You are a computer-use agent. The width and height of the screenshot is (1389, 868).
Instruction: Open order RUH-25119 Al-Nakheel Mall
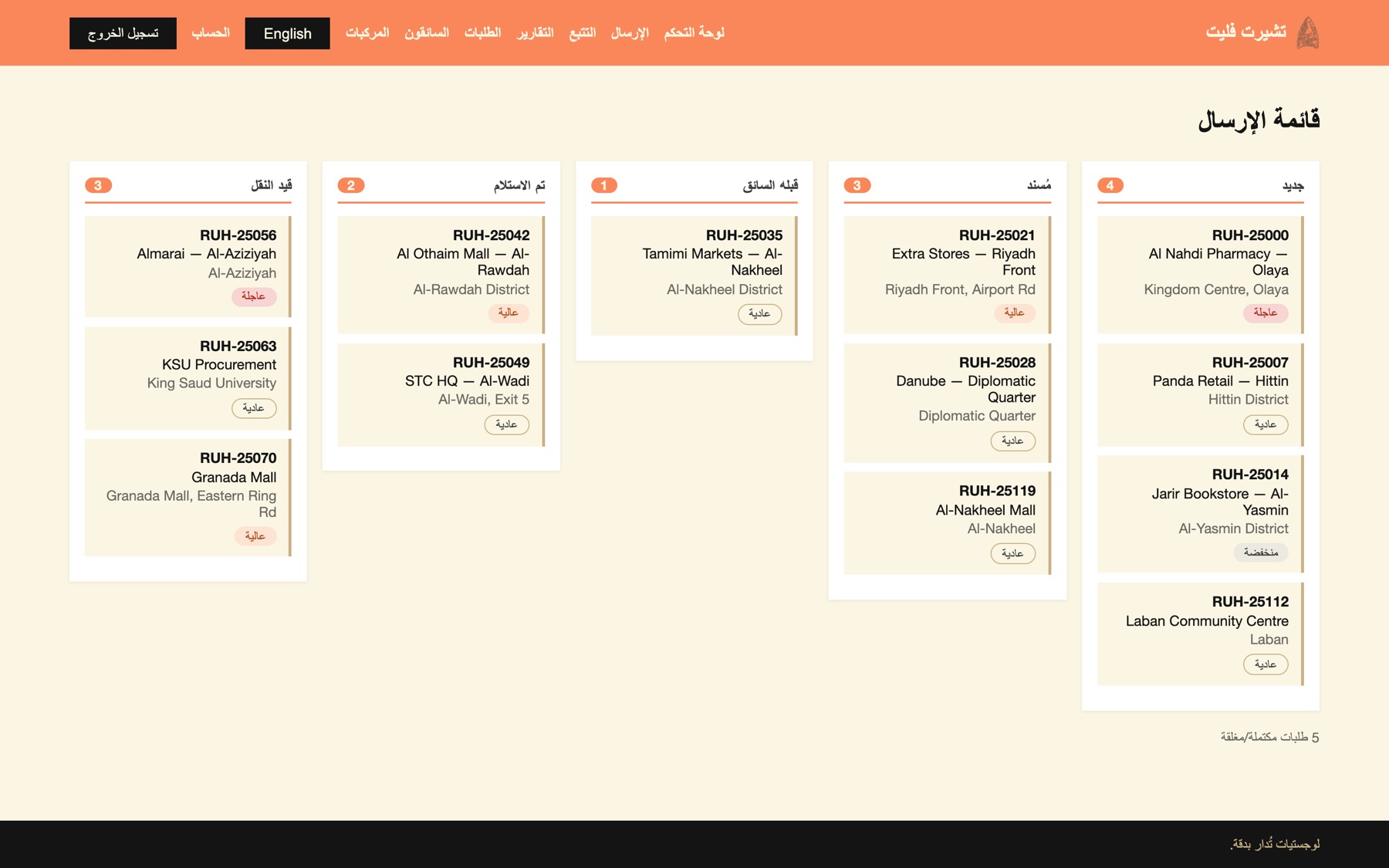coord(947,523)
